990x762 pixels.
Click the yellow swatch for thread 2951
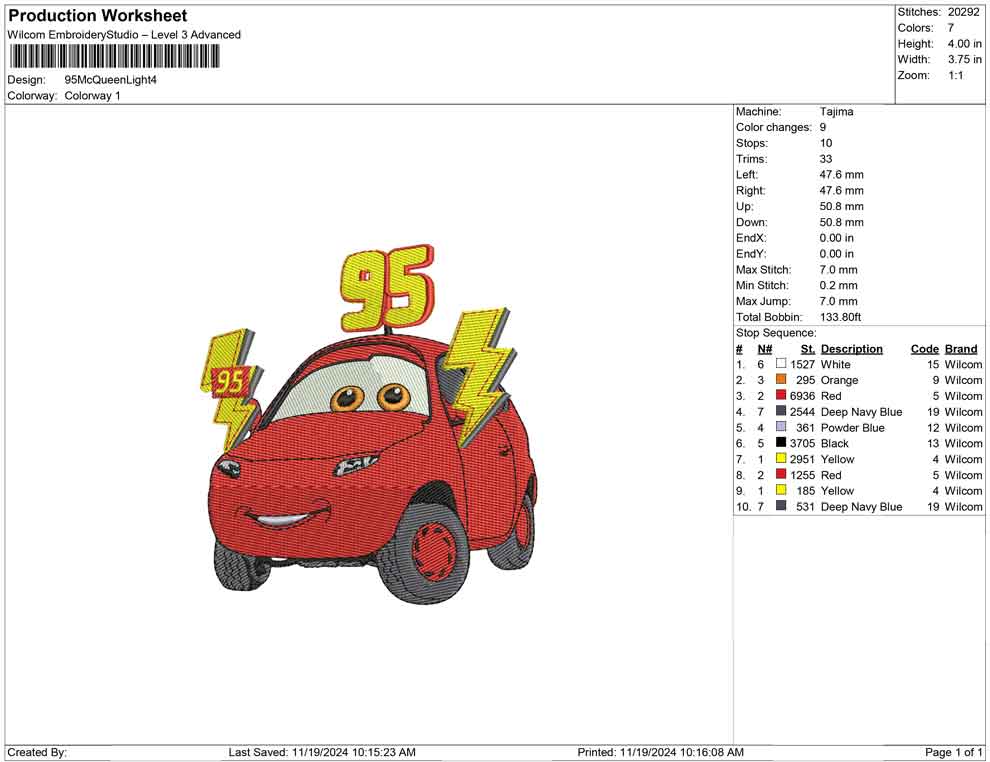[x=781, y=459]
